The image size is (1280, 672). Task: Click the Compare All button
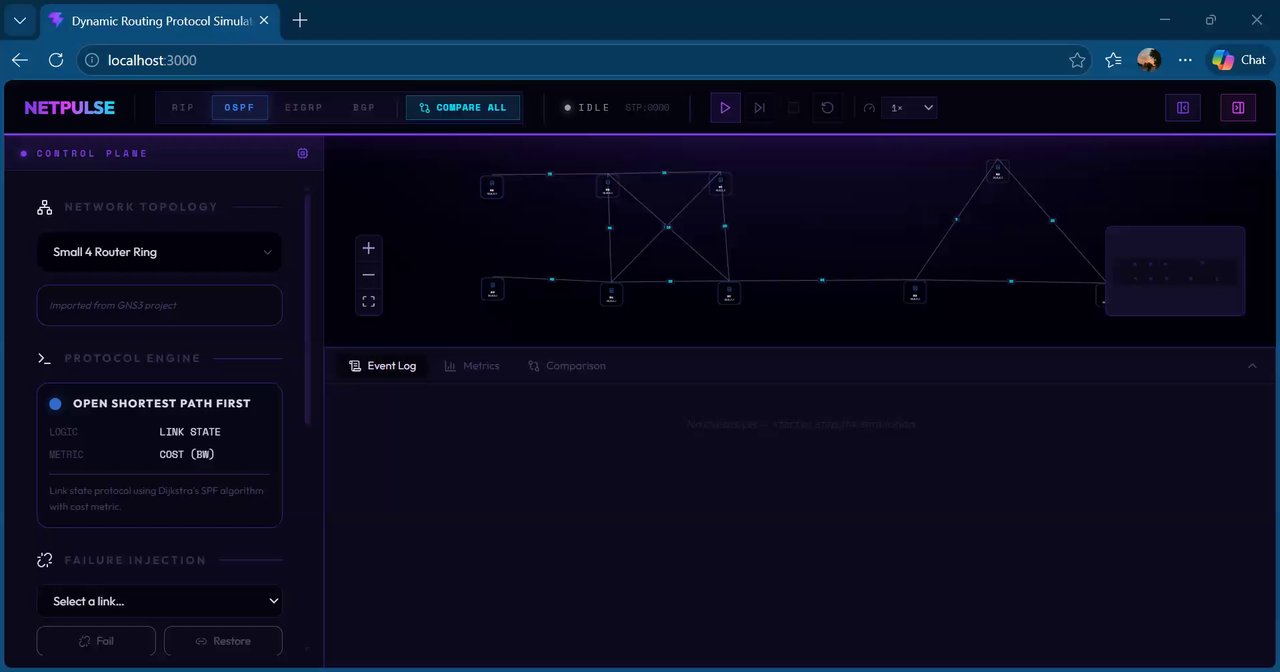point(463,108)
